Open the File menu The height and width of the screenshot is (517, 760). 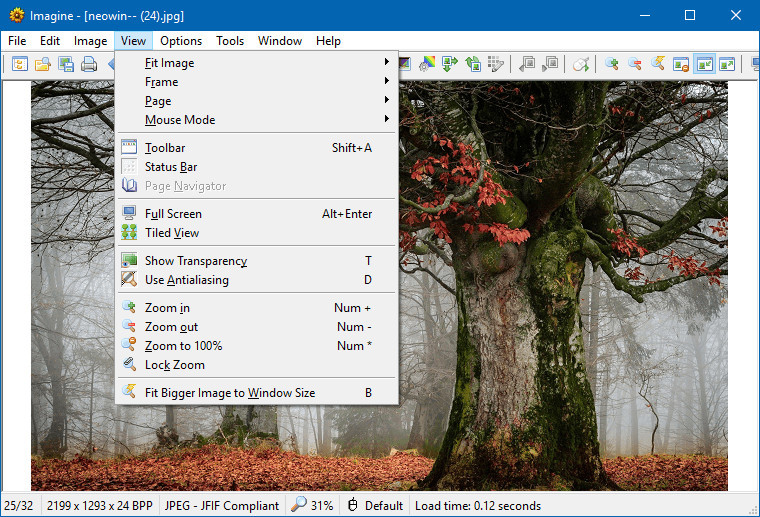(x=17, y=41)
